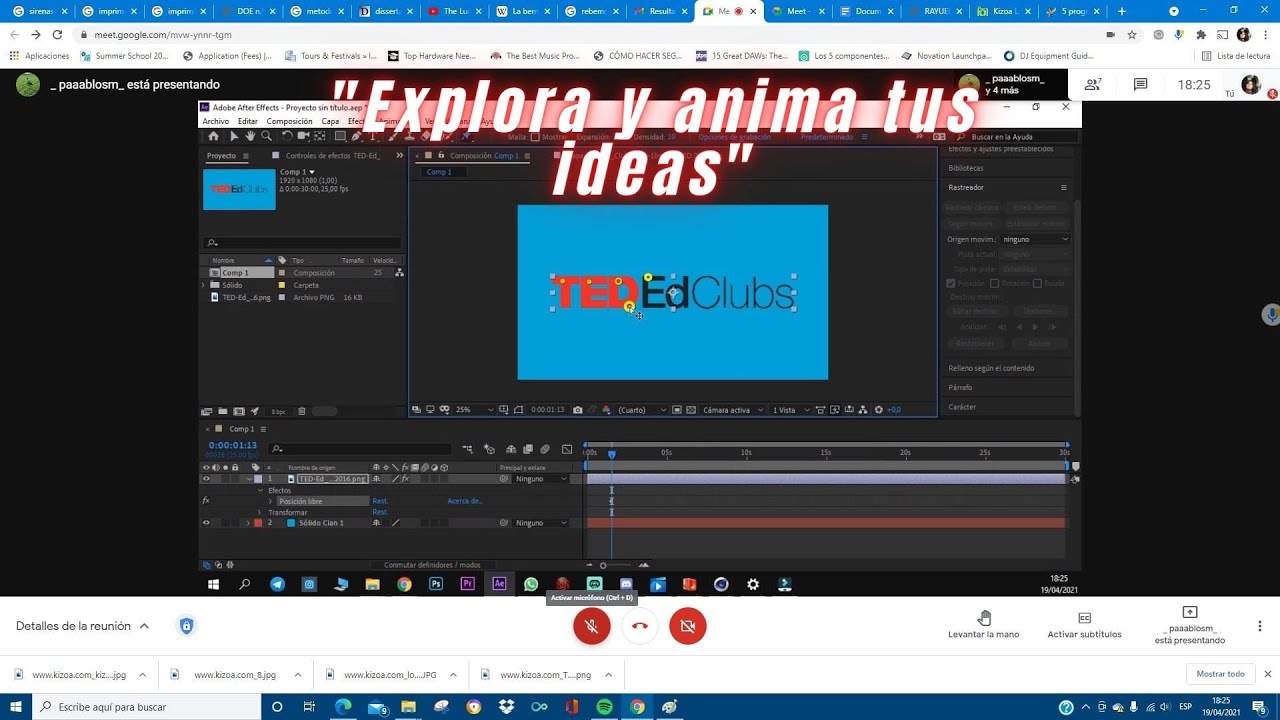Open the Premiere Pro taskbar icon in shared screen
The image size is (1280, 720).
[x=467, y=584]
